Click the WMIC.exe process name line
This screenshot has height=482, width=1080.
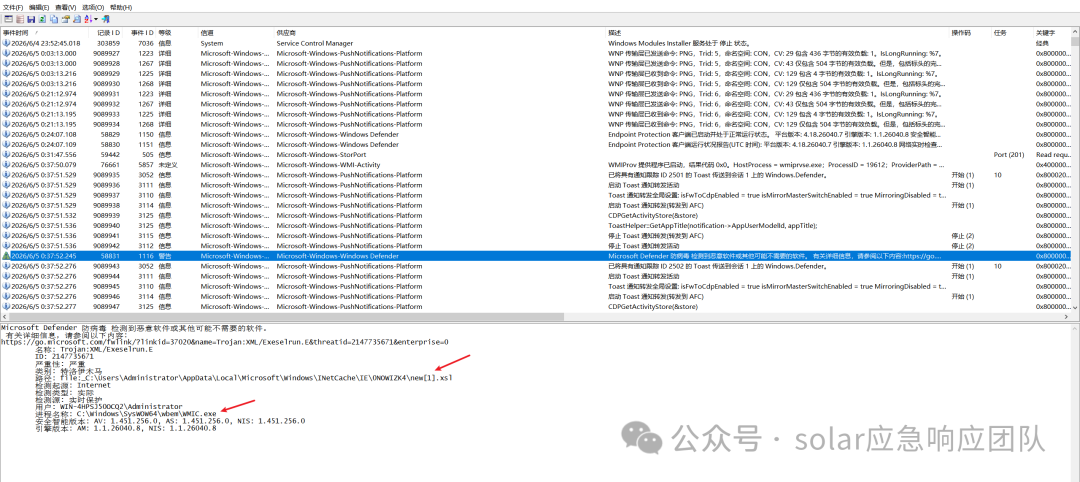pos(125,413)
